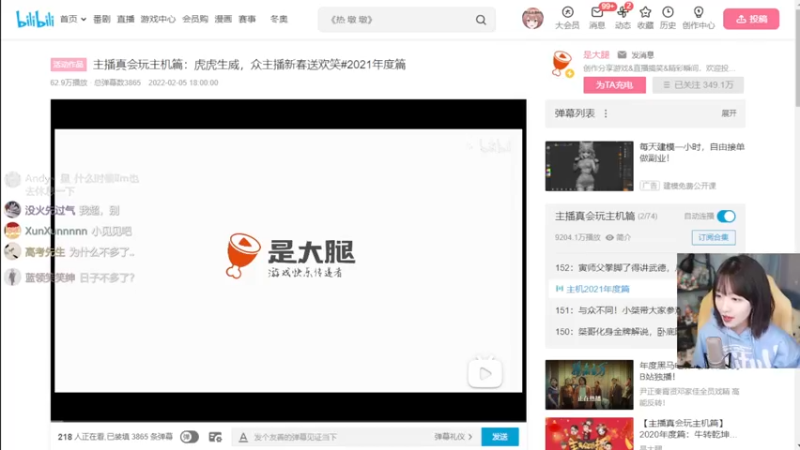This screenshot has height=450, width=800.
Task: Click the 简介 eye icon in collection panel
Action: click(610, 238)
